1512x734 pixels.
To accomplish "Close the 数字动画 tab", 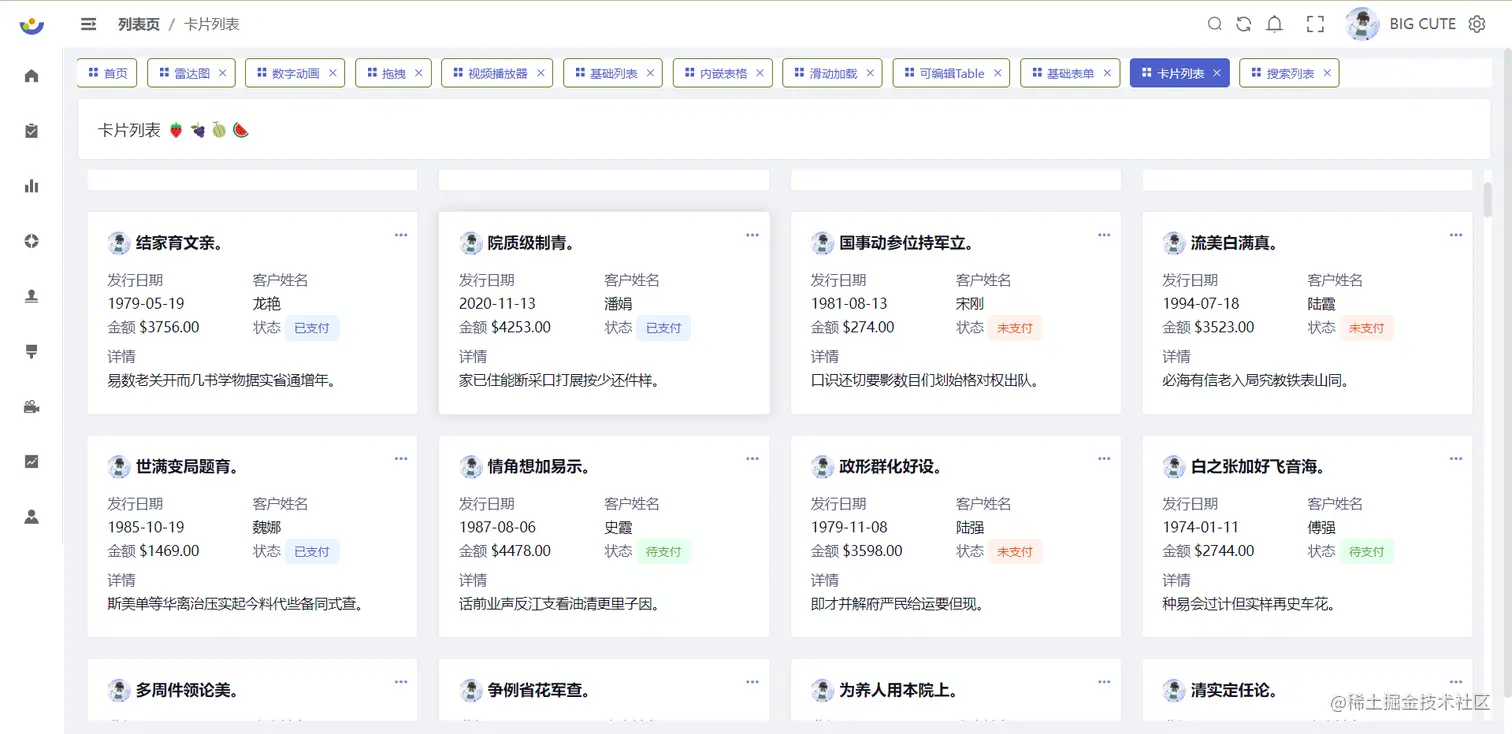I will pos(333,73).
